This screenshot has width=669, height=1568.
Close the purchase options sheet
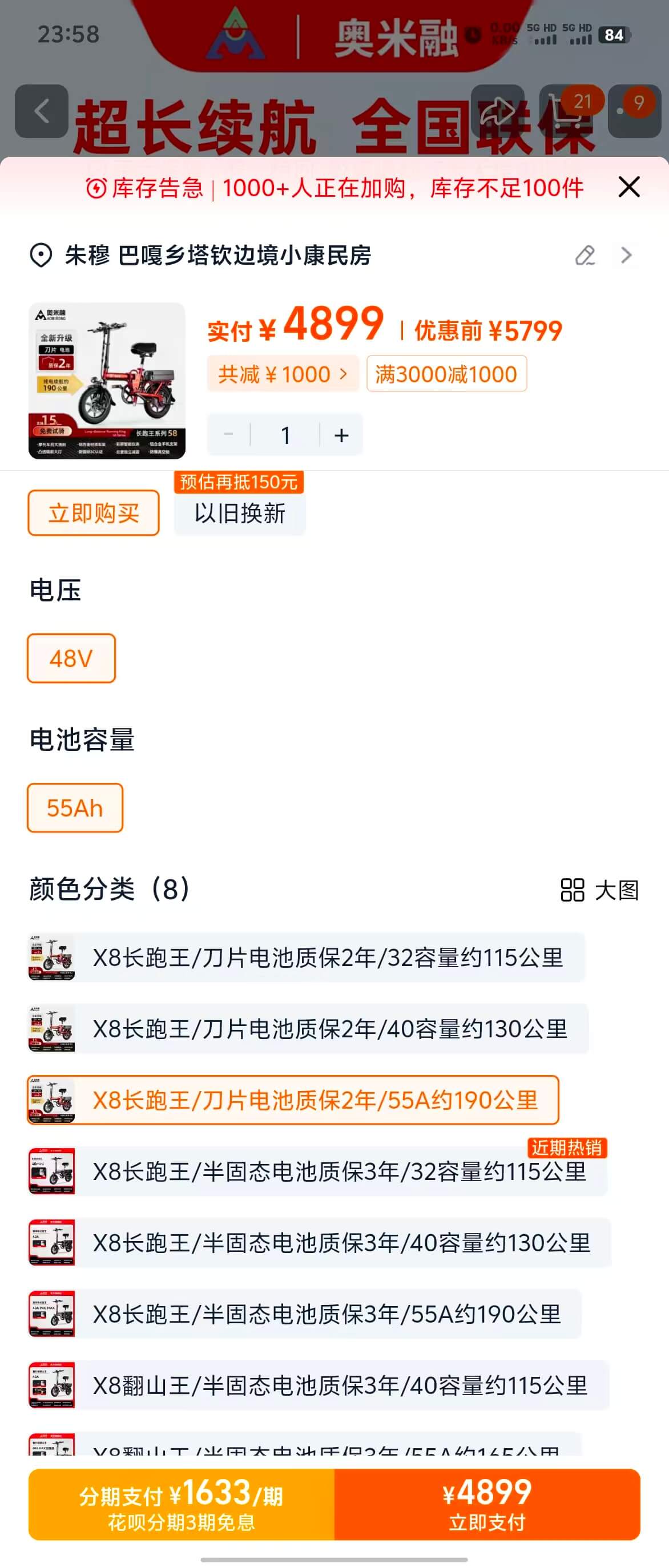[x=629, y=187]
